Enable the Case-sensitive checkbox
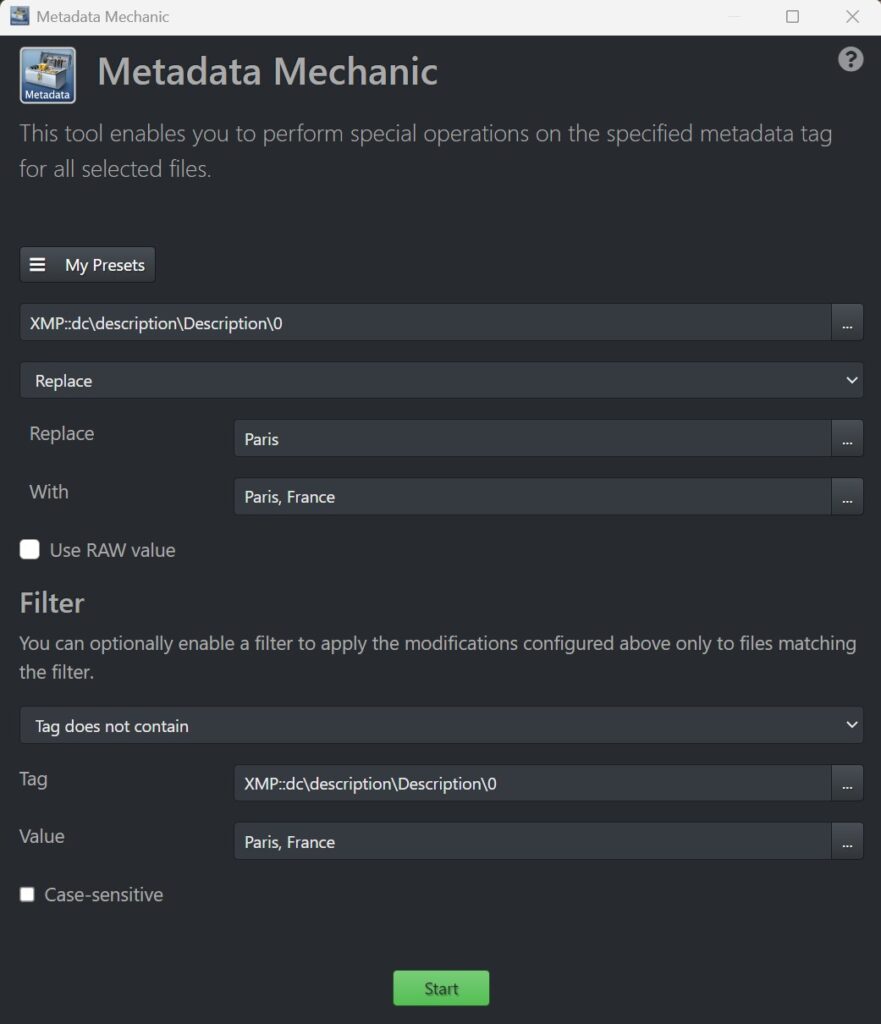Image resolution: width=881 pixels, height=1024 pixels. click(27, 894)
